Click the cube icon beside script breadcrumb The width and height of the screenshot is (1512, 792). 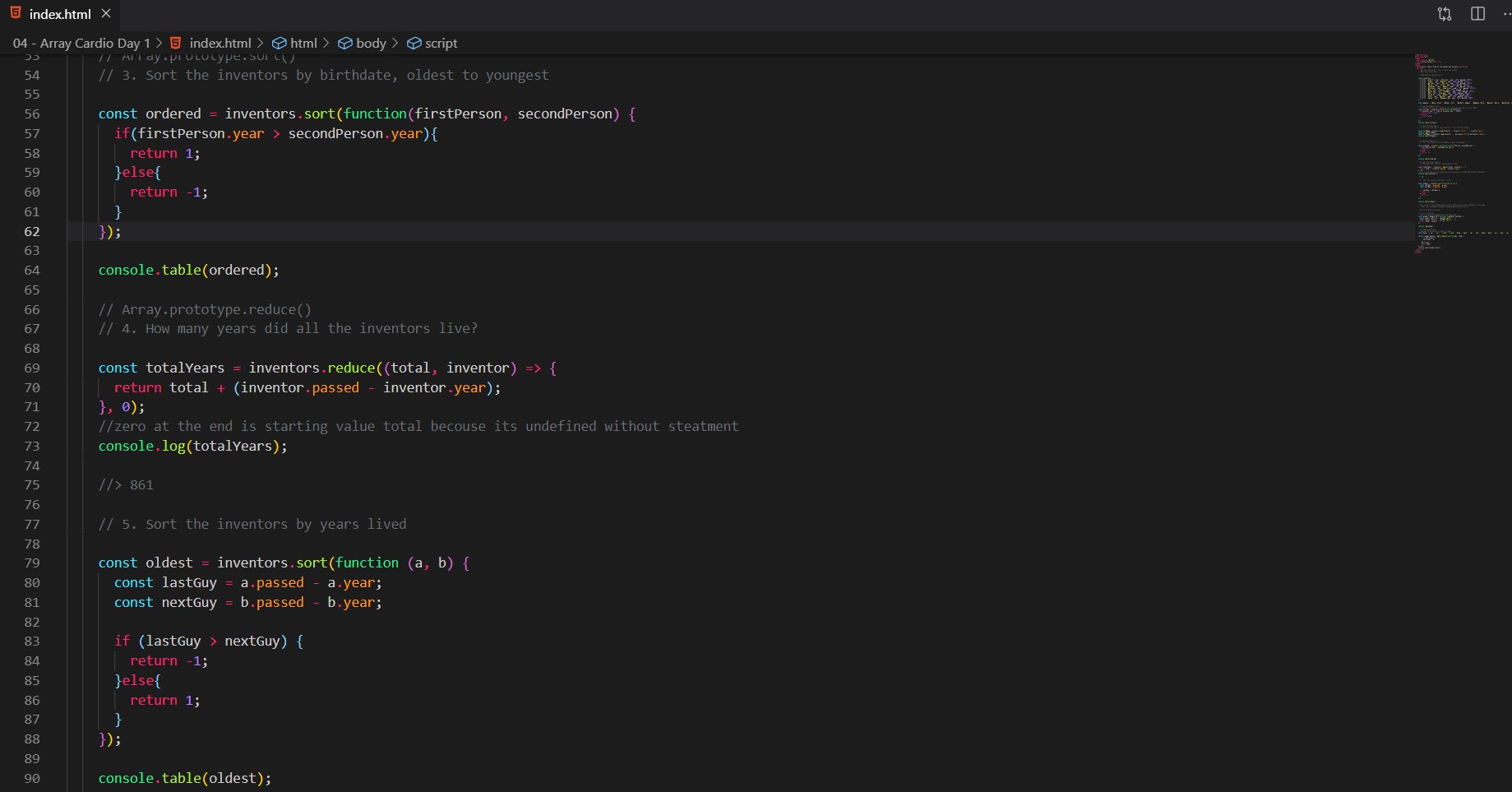tap(414, 43)
